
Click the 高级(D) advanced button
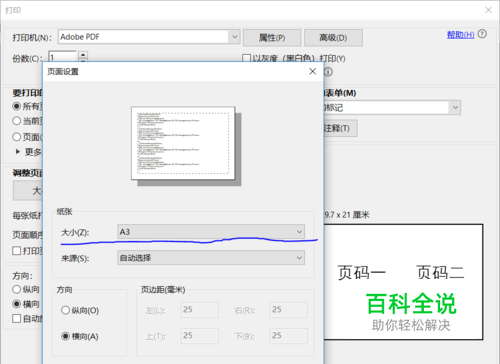[333, 38]
